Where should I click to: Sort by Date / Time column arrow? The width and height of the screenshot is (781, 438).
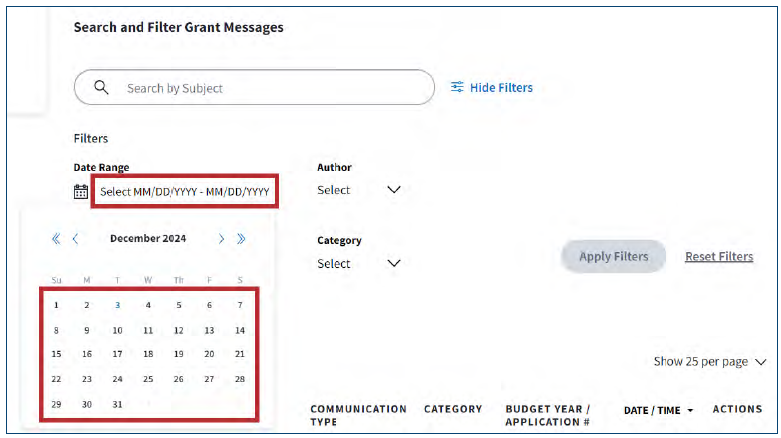point(690,410)
